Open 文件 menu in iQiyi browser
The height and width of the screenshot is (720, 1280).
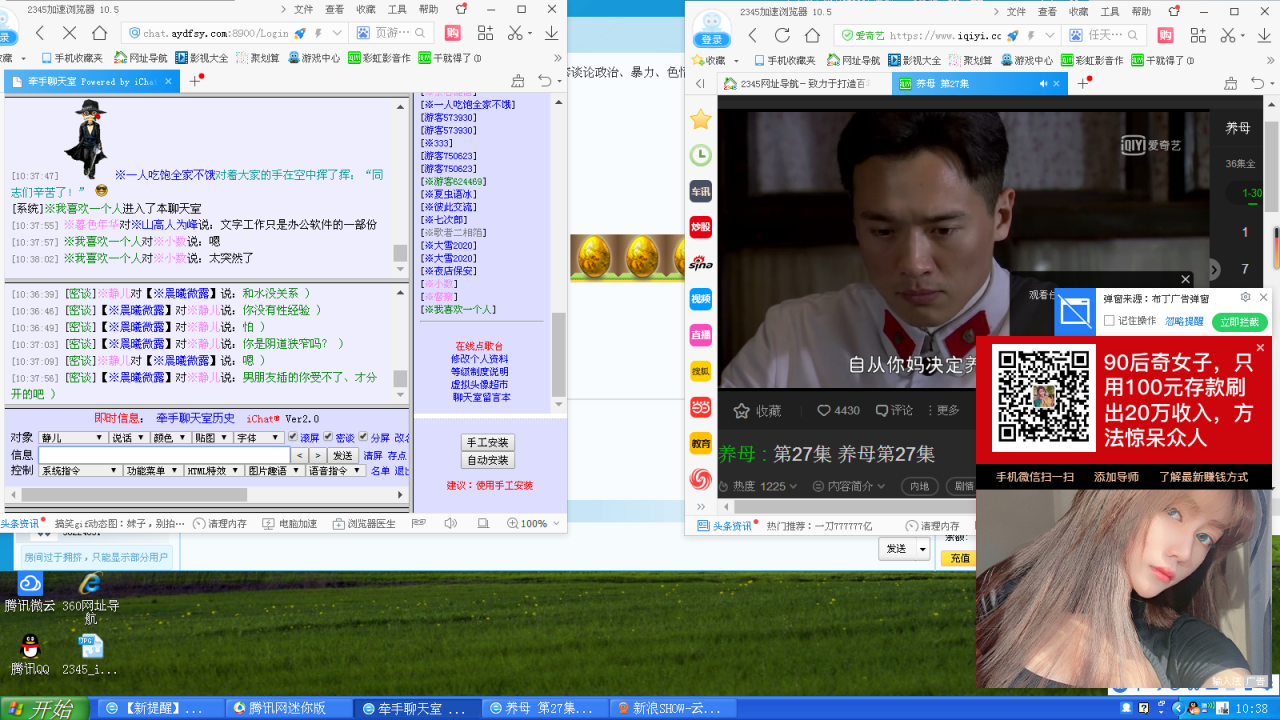tap(1016, 12)
